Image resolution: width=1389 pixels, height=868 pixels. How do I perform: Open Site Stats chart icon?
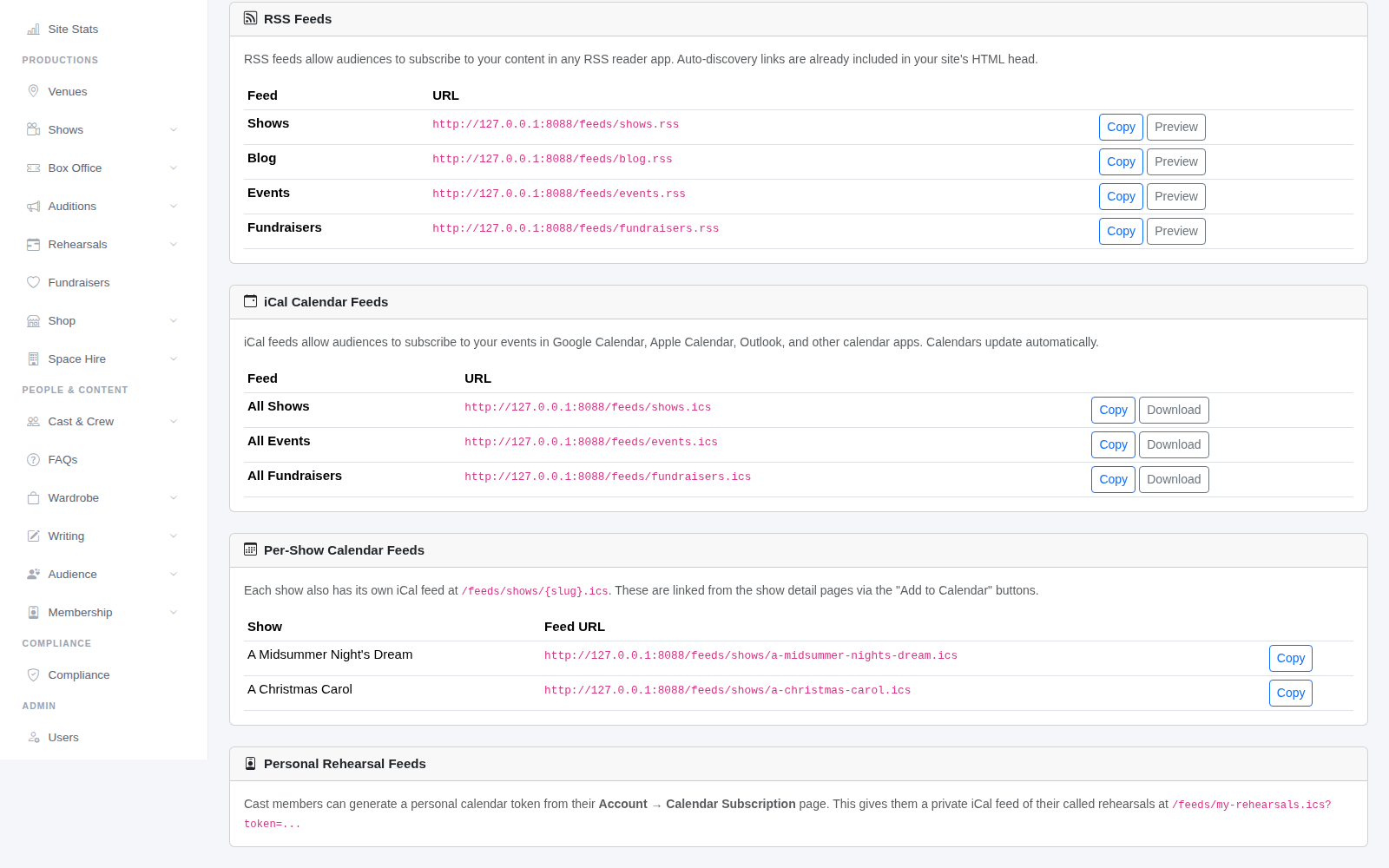[33, 30]
